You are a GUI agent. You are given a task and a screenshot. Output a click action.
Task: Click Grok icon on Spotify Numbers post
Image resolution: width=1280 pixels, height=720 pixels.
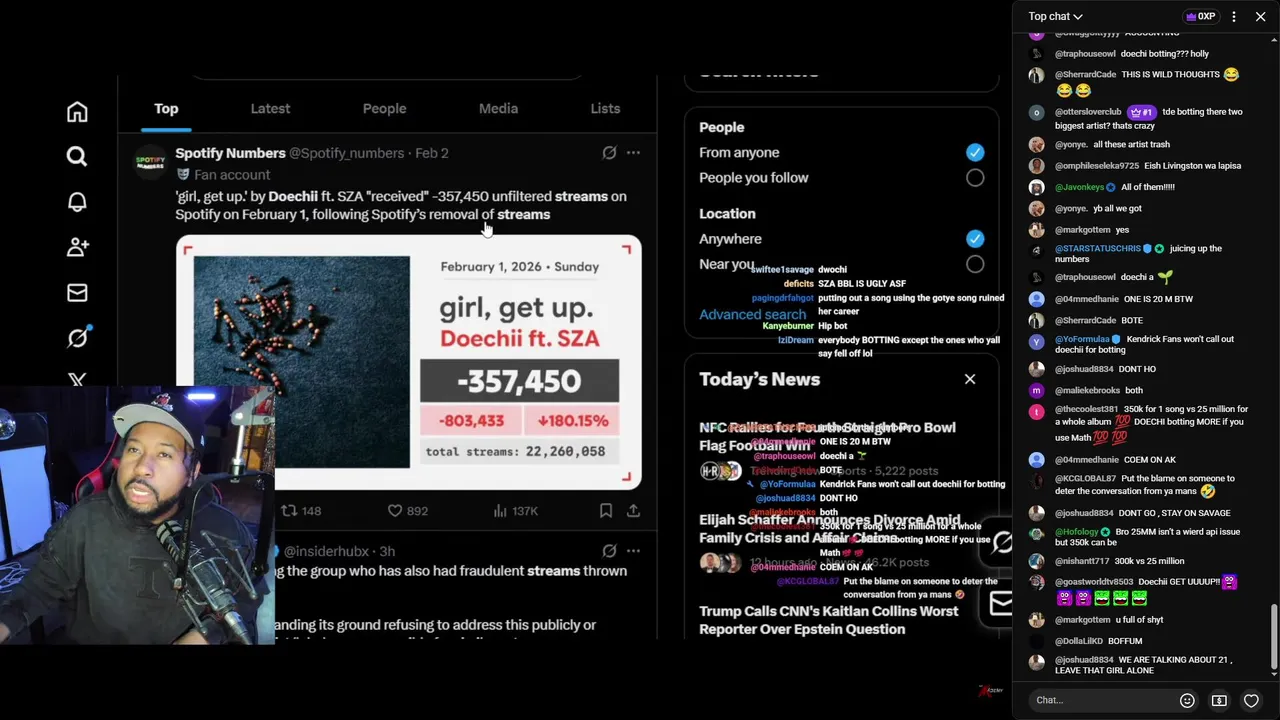(x=609, y=153)
